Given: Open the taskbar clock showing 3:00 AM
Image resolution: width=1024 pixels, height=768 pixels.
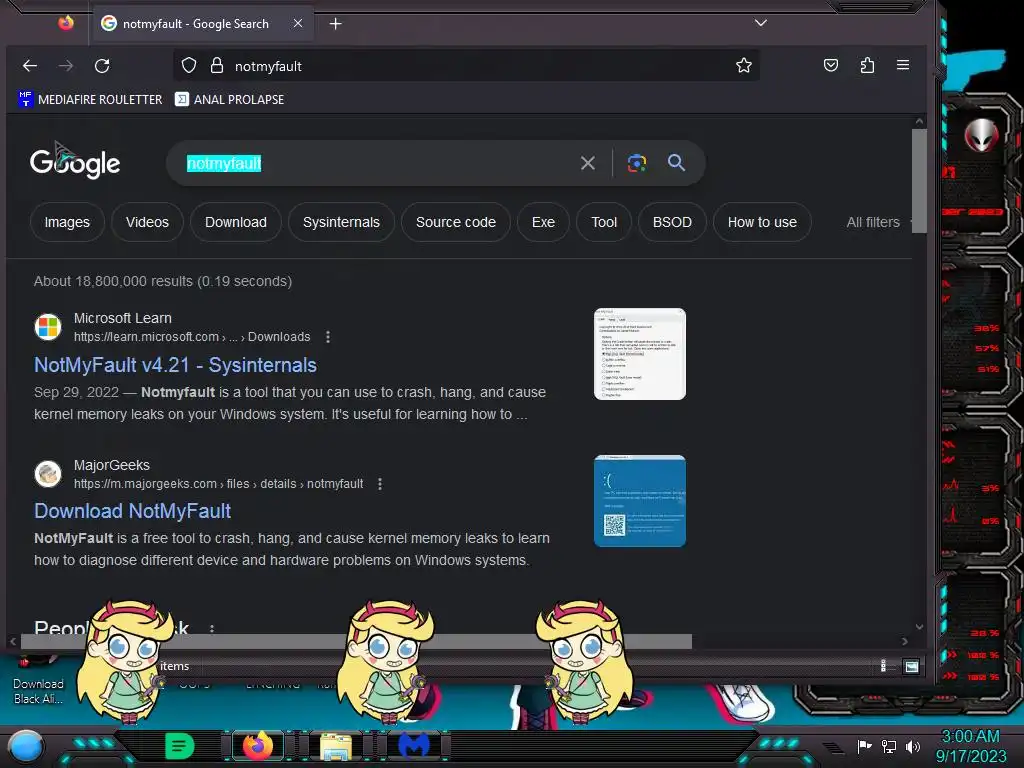Looking at the screenshot, I should 970,746.
